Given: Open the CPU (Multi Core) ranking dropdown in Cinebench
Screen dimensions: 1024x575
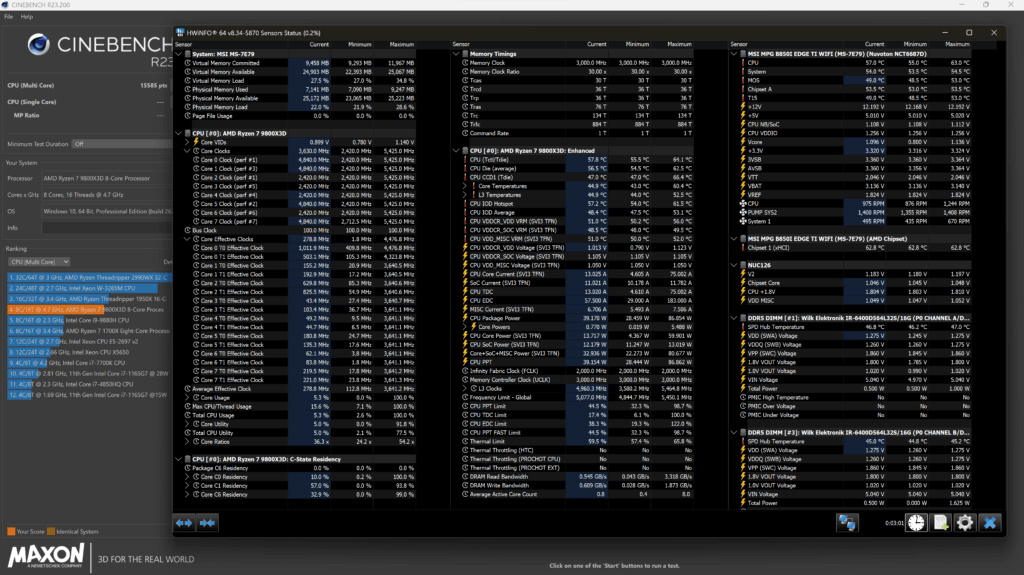Looking at the screenshot, I should (x=39, y=262).
